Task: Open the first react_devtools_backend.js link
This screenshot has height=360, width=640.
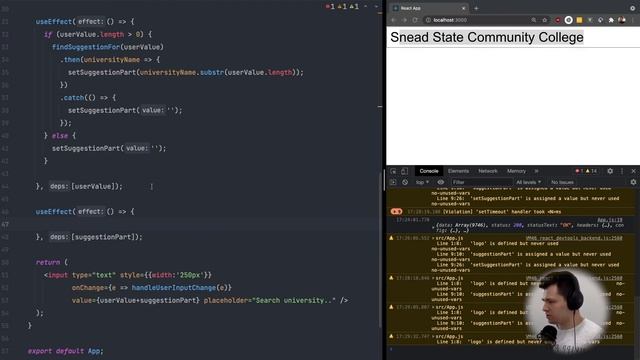Action: pos(574,238)
